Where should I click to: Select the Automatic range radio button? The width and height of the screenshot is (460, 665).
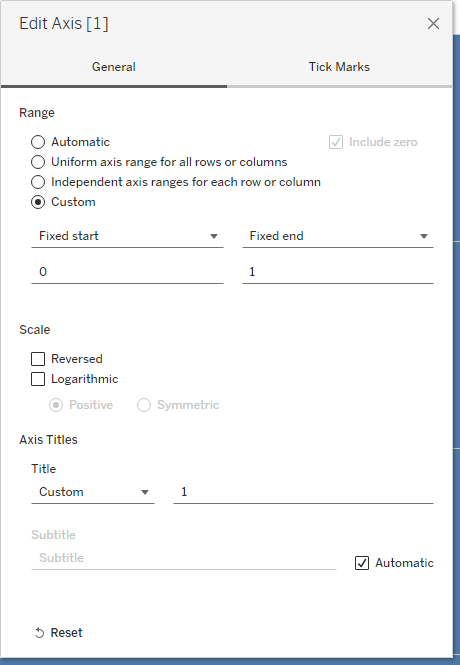38,142
